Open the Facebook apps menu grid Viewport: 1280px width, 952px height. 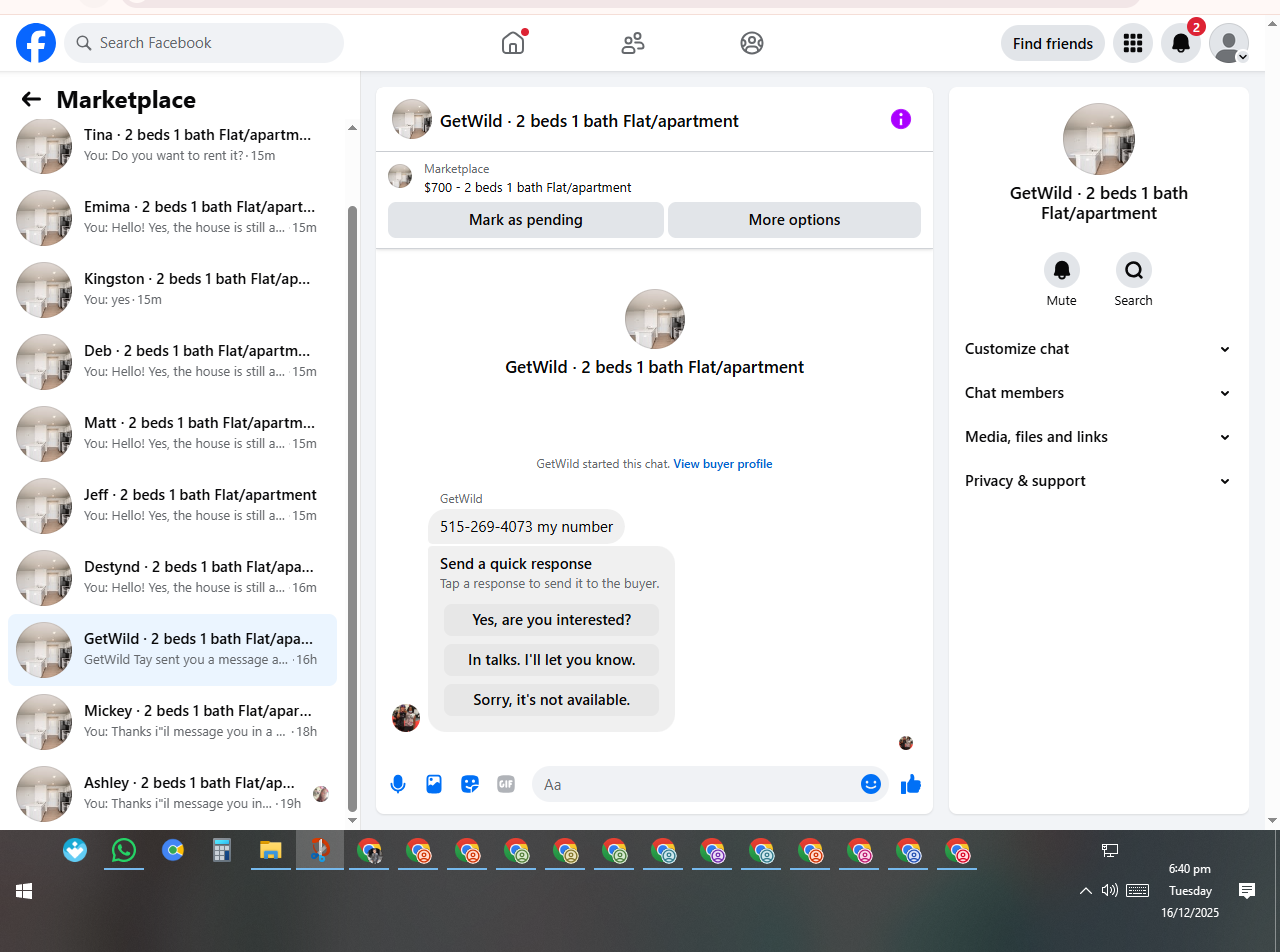click(1133, 43)
